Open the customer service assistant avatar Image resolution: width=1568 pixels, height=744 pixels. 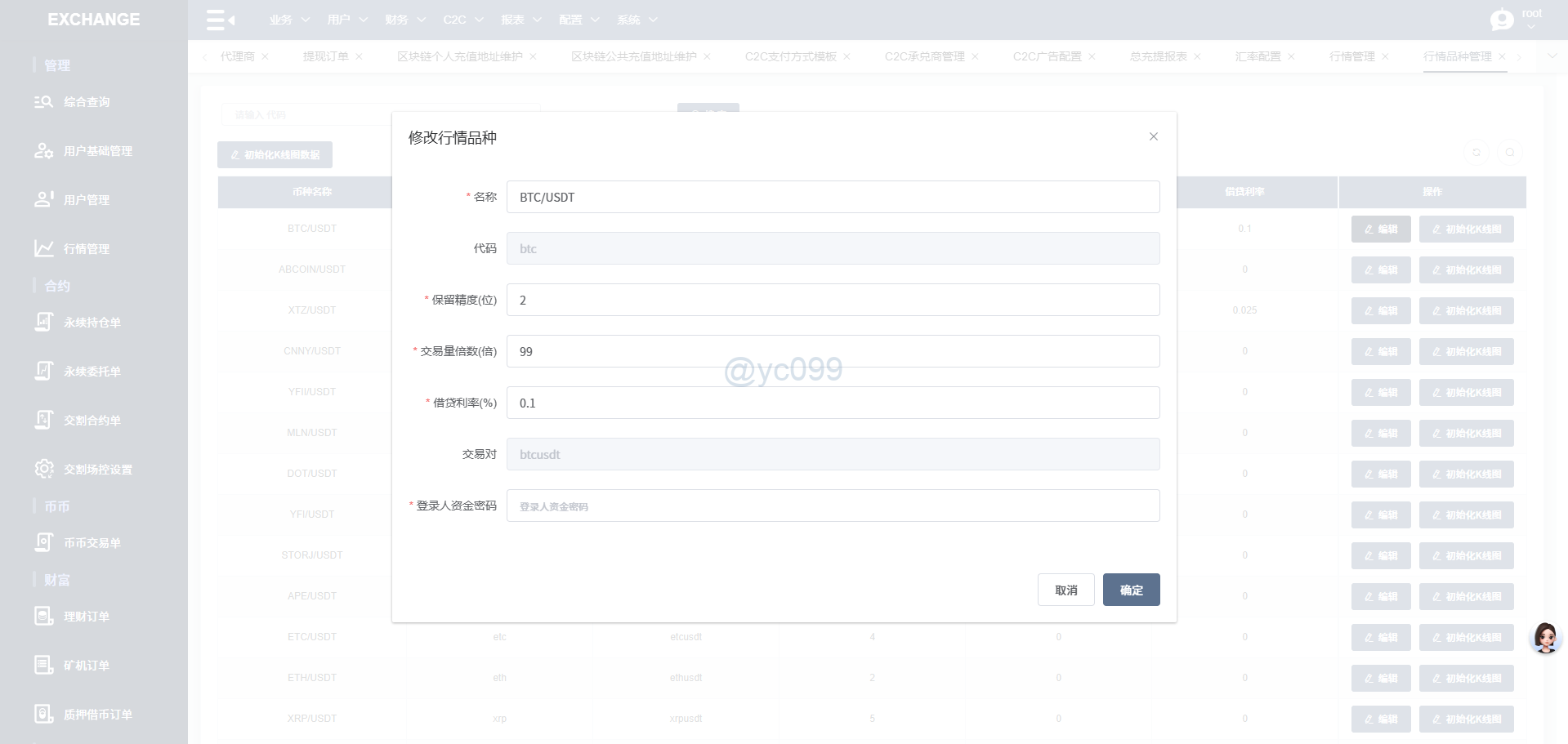(1544, 638)
